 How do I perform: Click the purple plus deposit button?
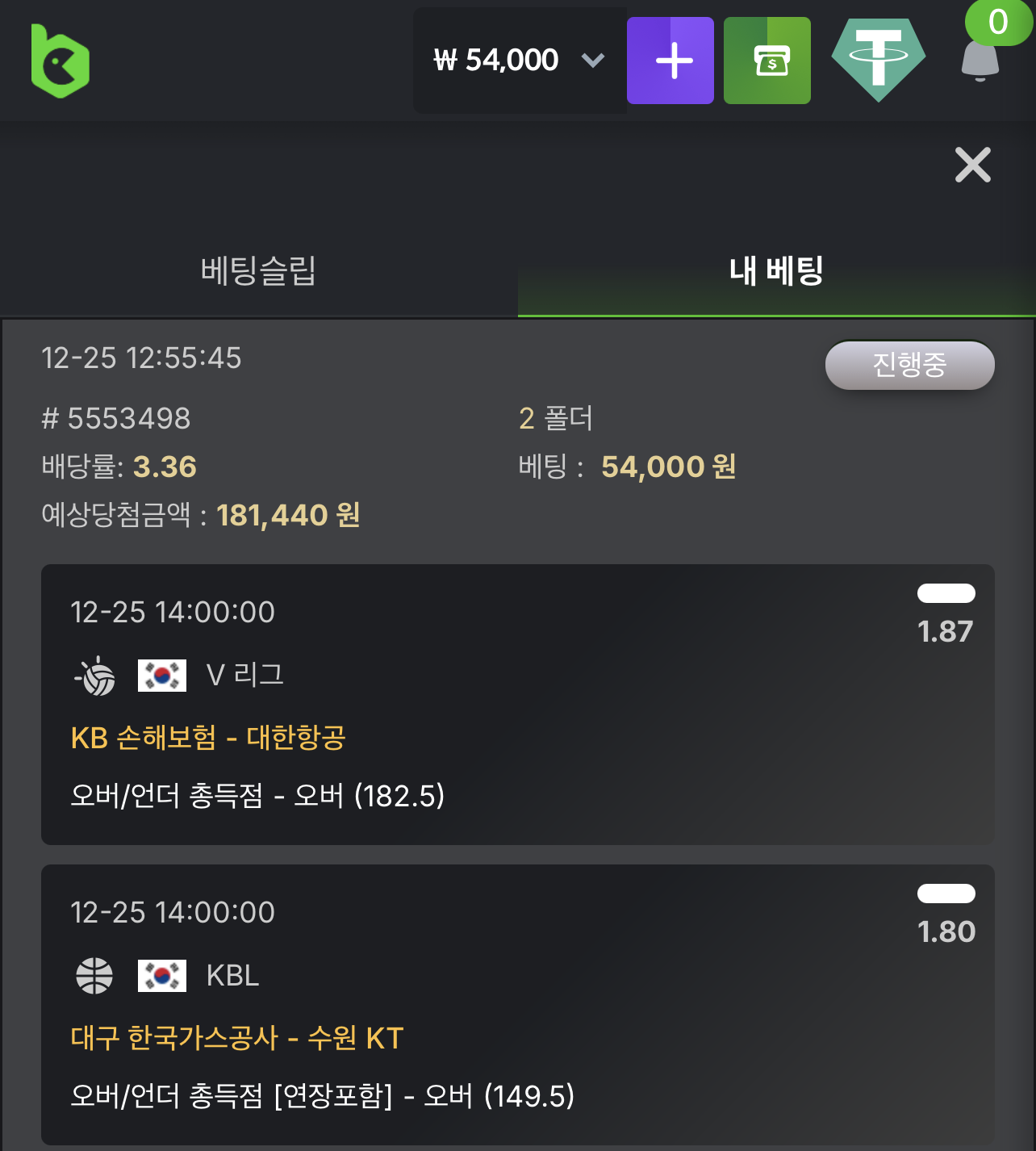[x=670, y=61]
